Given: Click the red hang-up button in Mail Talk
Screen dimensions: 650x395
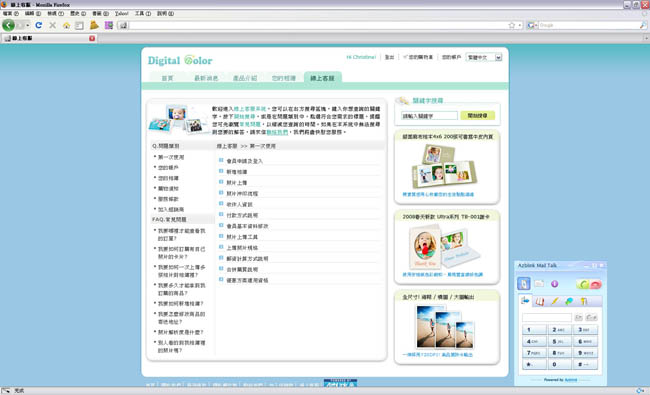Looking at the screenshot, I should point(595,284).
